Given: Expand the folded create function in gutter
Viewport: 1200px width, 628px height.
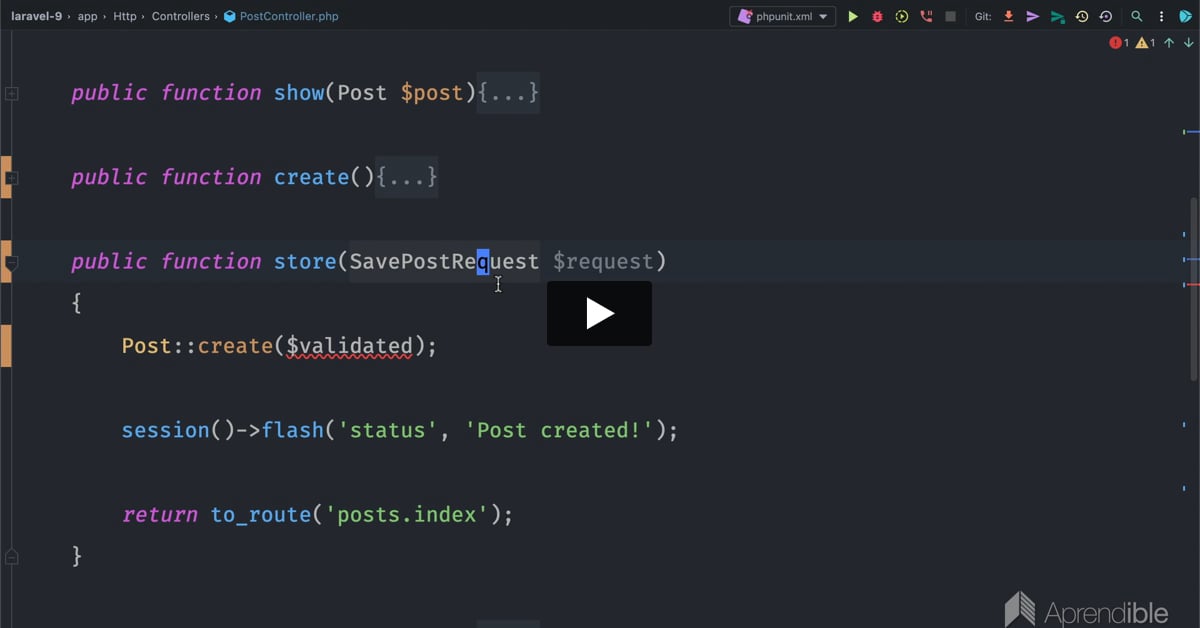Looking at the screenshot, I should (x=12, y=178).
